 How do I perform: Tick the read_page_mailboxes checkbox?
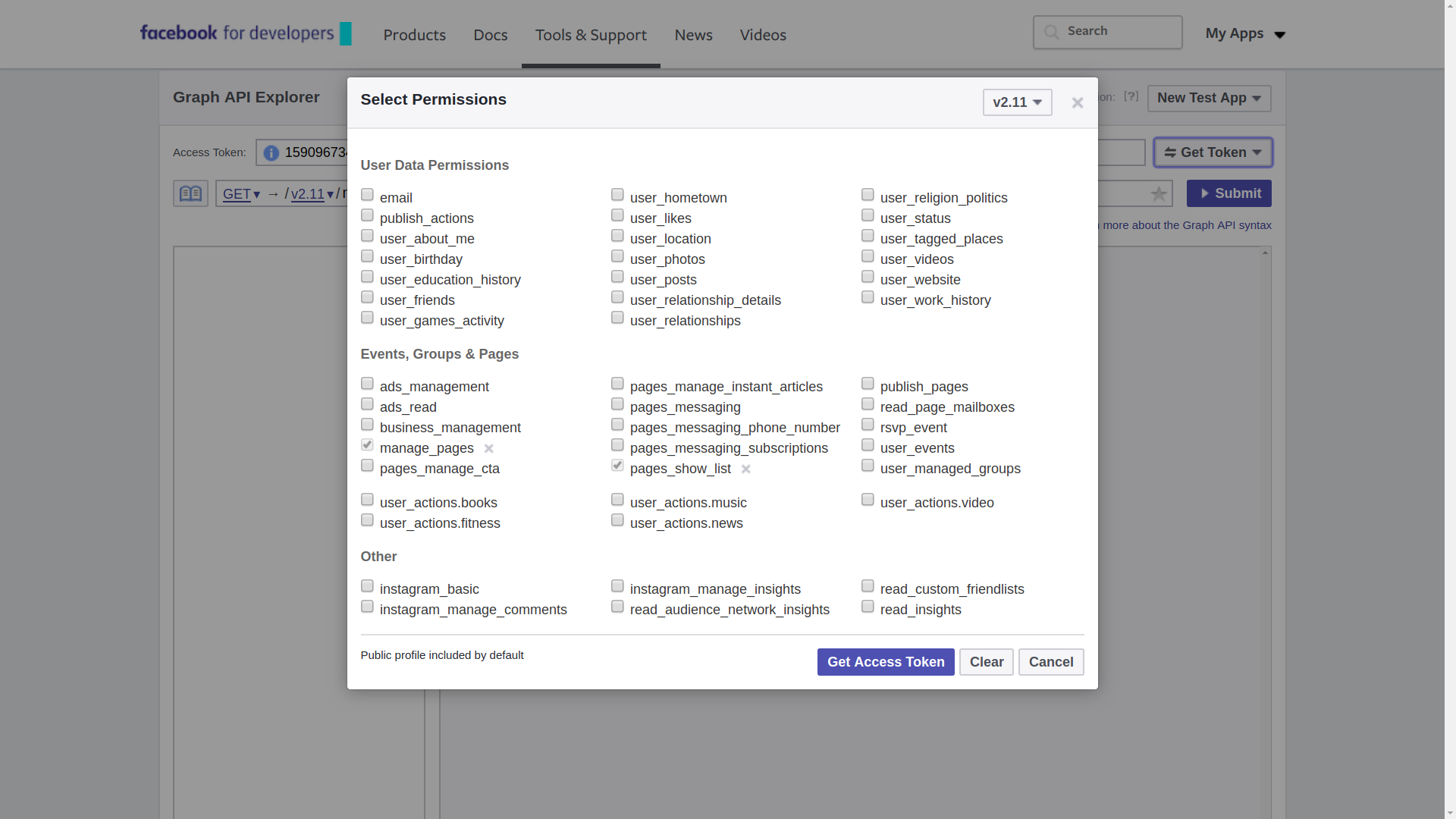(868, 404)
